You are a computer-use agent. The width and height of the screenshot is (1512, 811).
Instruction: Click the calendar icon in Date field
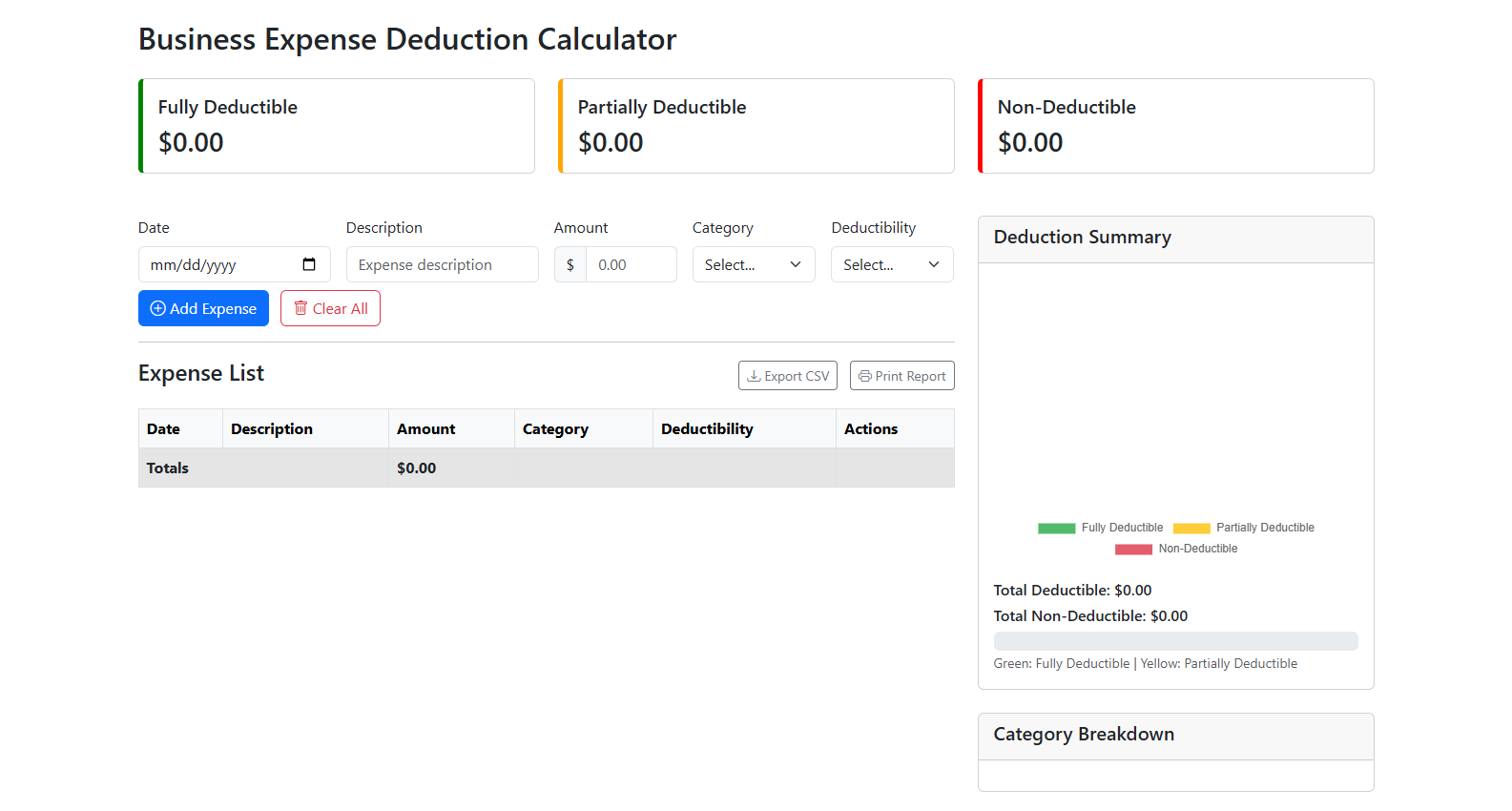(x=309, y=264)
